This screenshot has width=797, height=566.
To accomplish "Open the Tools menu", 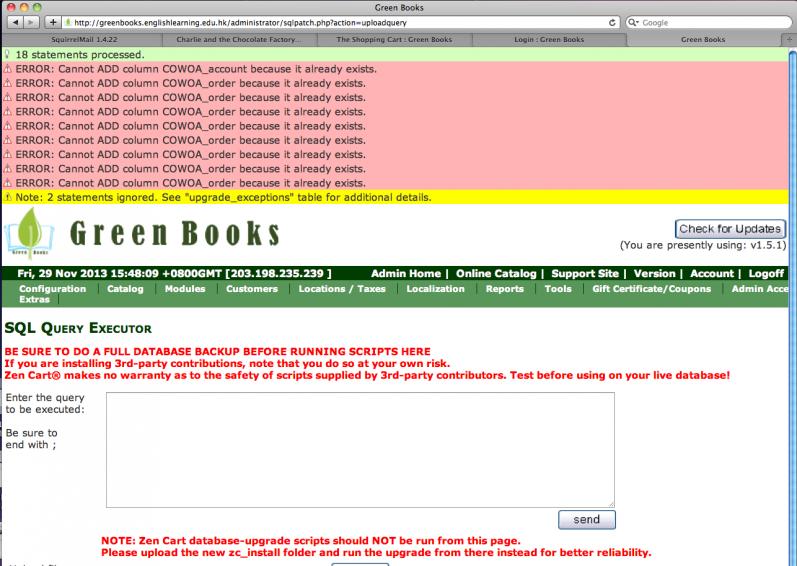I will [x=558, y=289].
